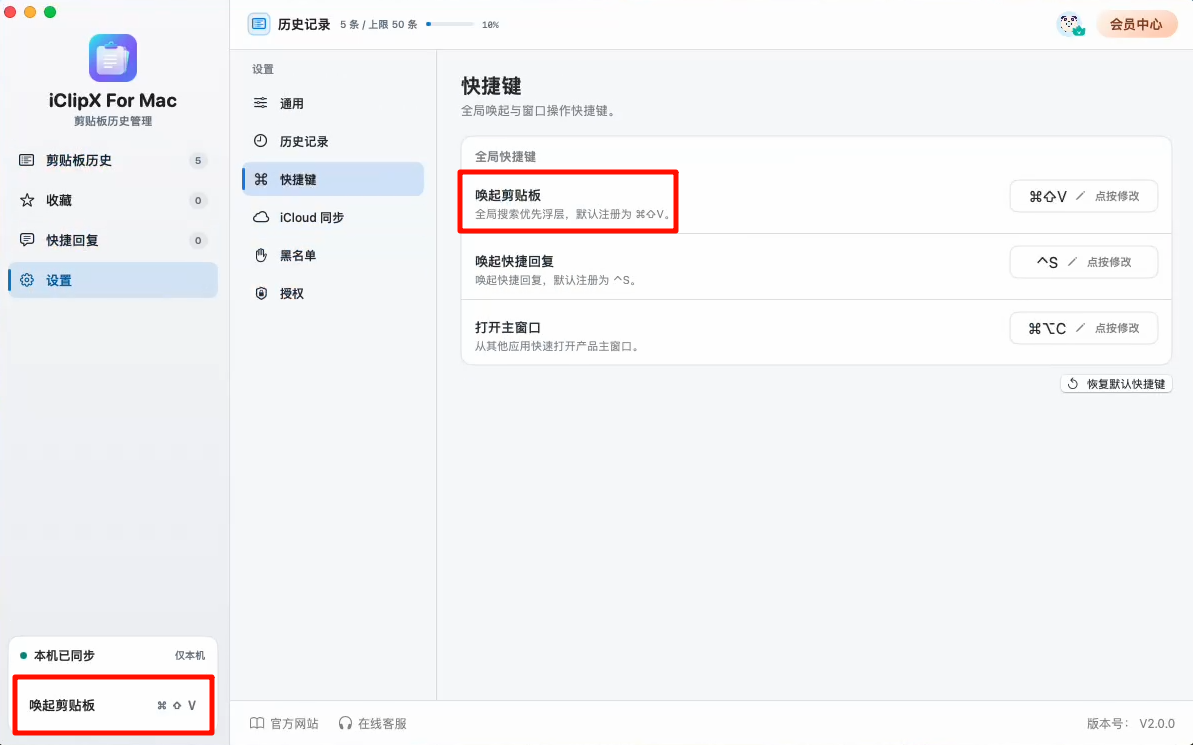
Task: Click the chat bubble icon for 快捷回复
Action: pos(27,240)
